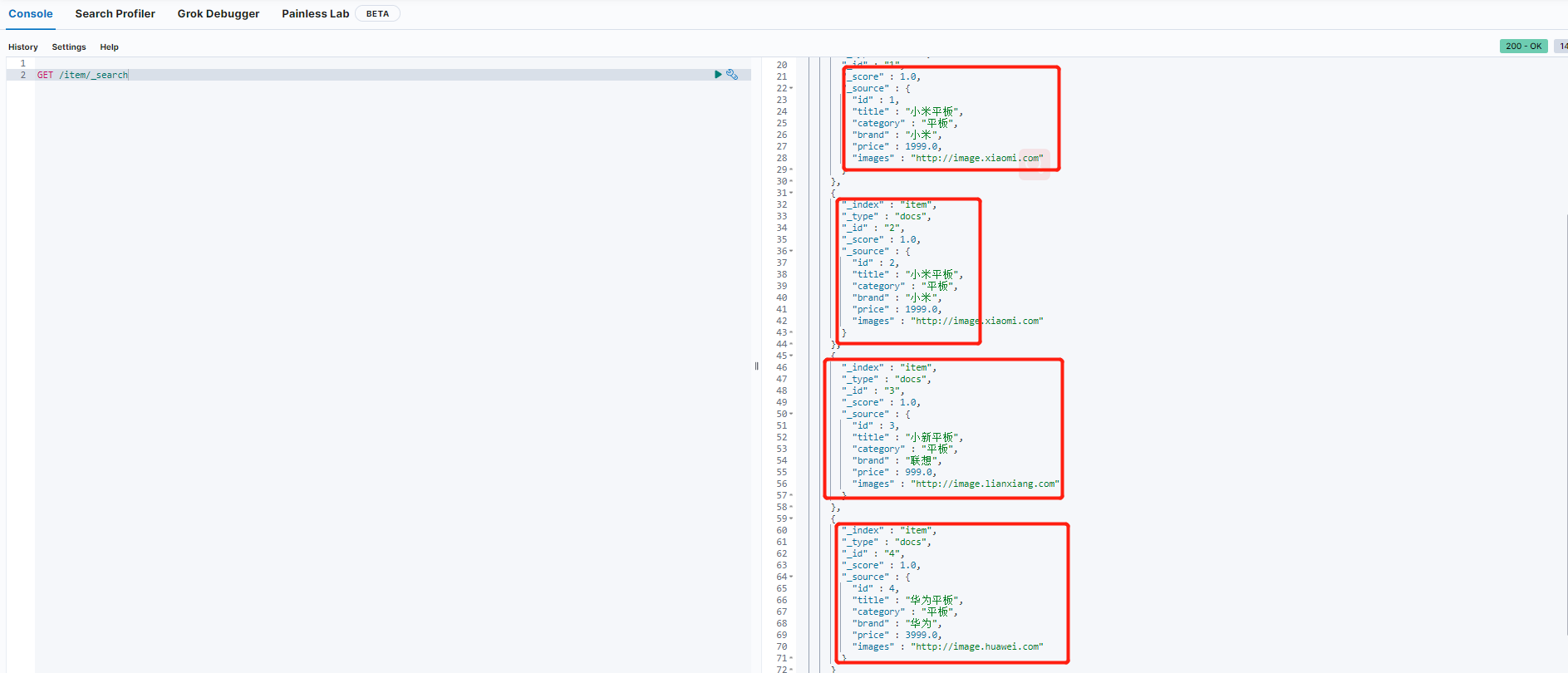Click the "brand" : "华为" line
This screenshot has height=673, width=1568.
[x=897, y=623]
